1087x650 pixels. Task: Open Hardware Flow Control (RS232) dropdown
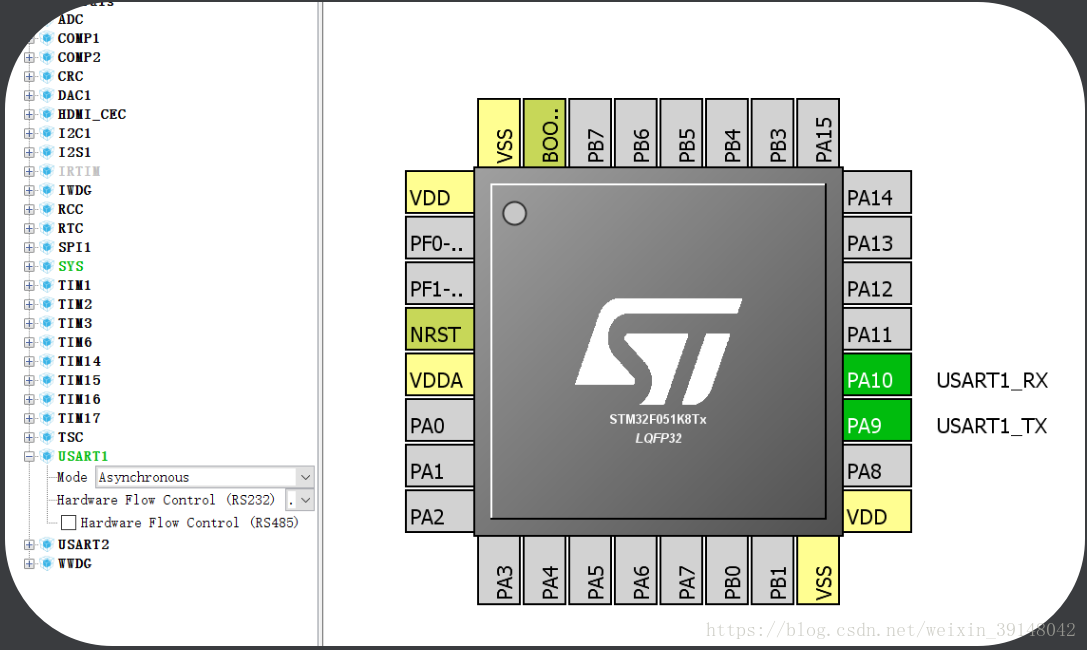(x=305, y=500)
